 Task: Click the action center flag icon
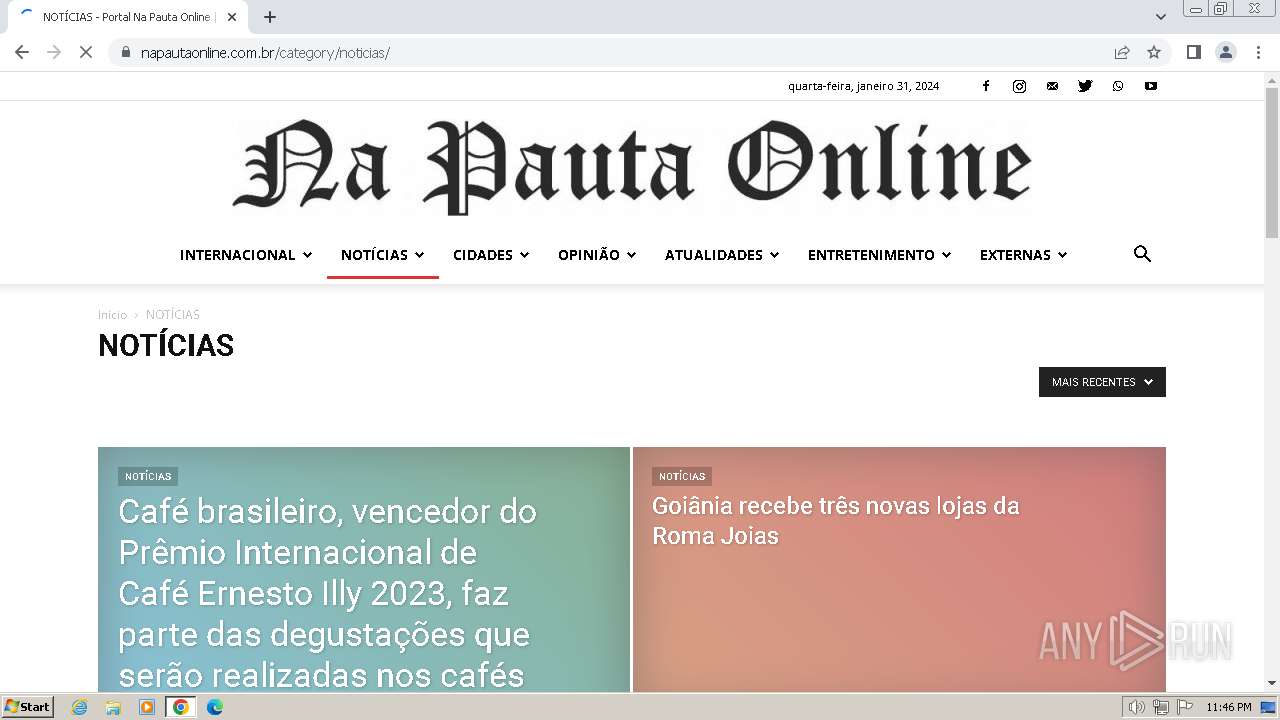click(1185, 707)
